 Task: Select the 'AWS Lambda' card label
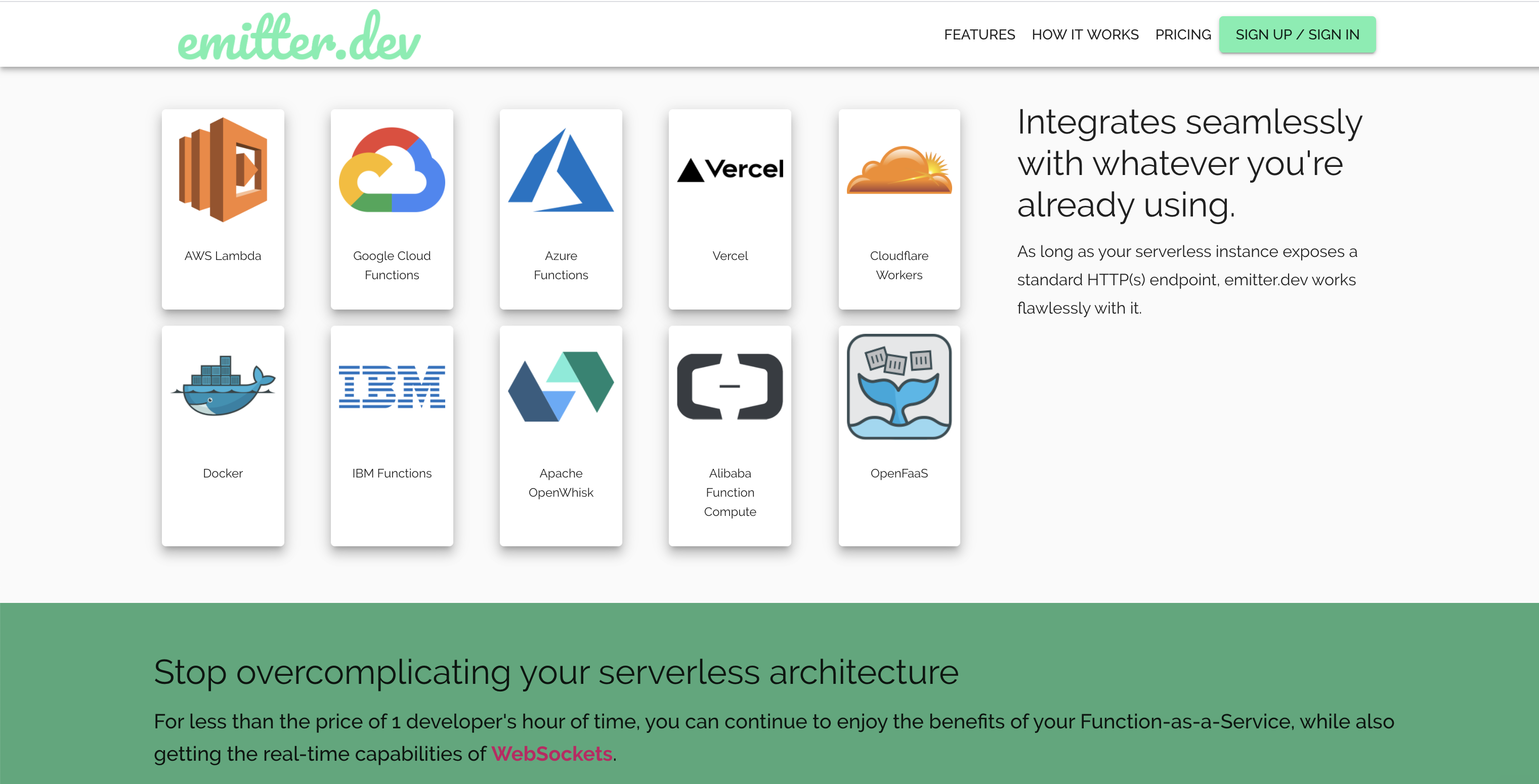(x=223, y=255)
